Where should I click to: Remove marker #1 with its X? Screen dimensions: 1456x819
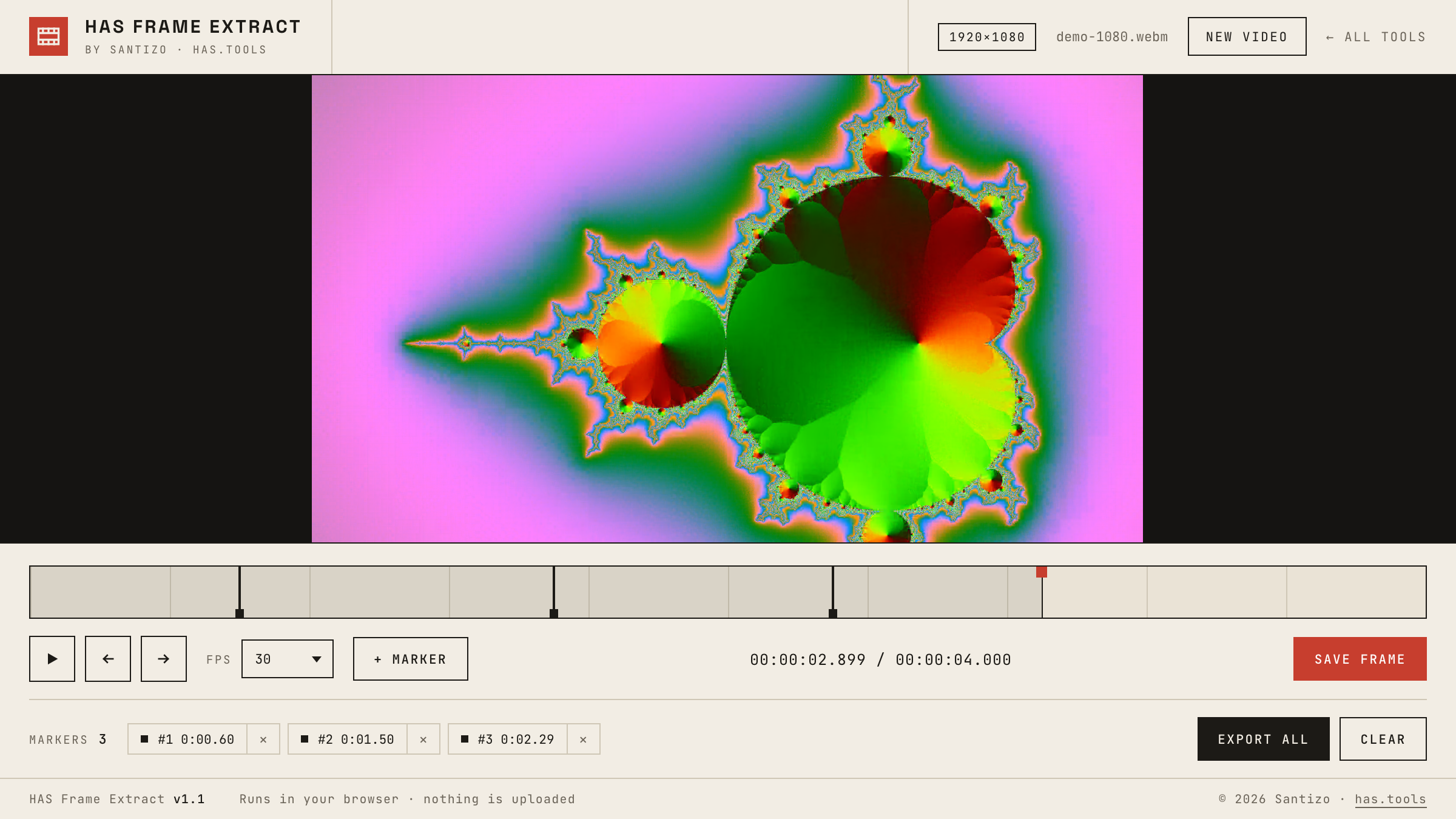pos(263,739)
